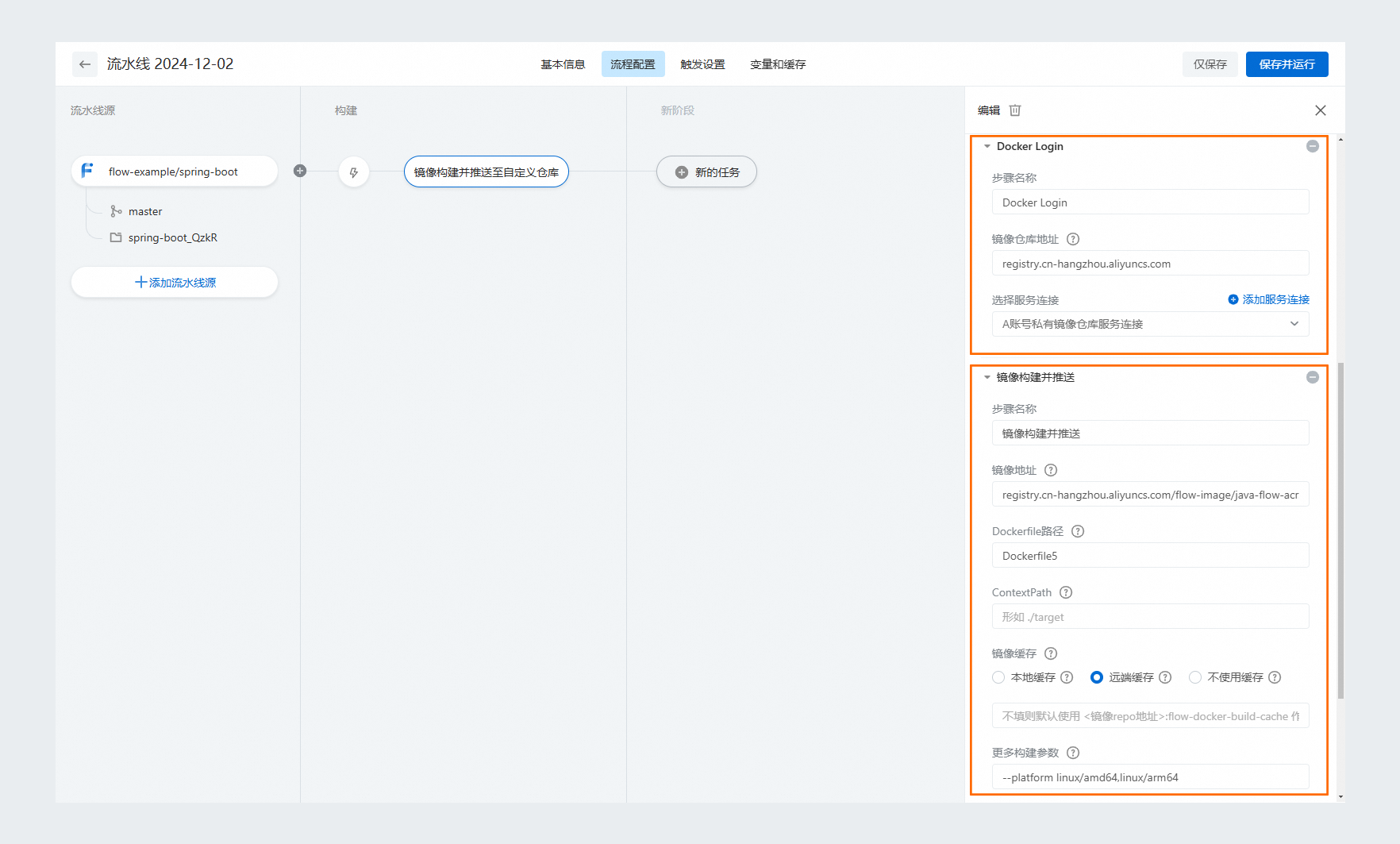Screen dimensions: 1400x844
Task: Open flow-example/spring-boot source card
Action: tap(175, 171)
